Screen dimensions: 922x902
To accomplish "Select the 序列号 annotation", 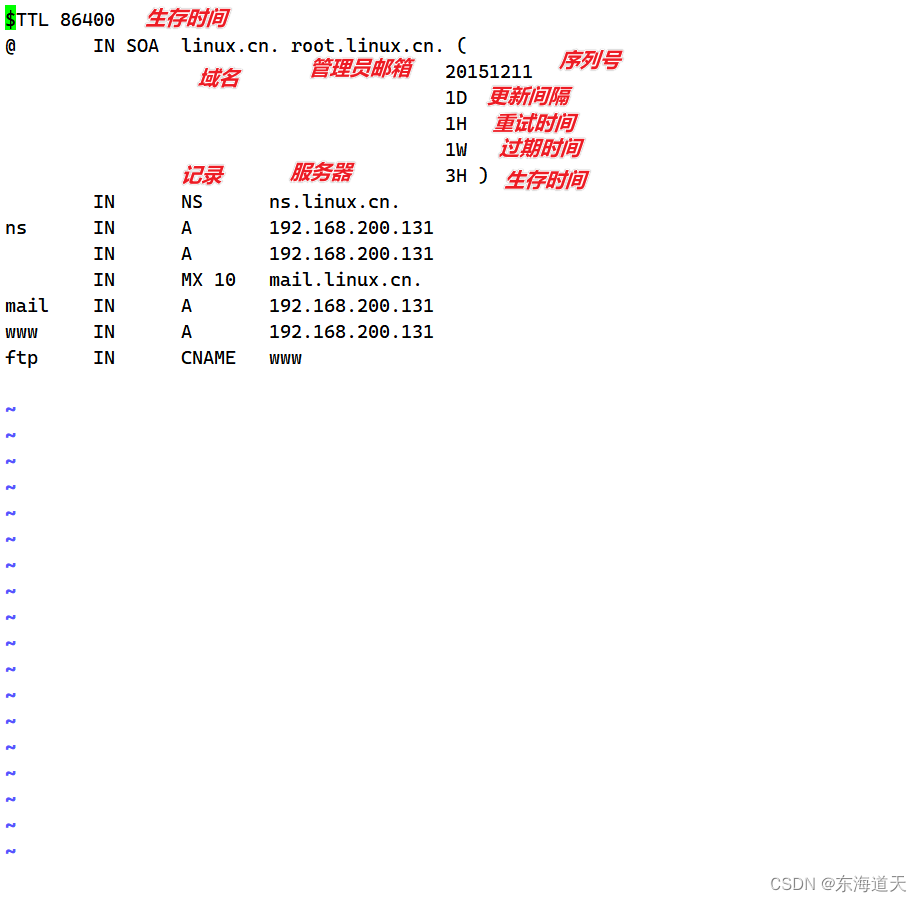I will 589,60.
